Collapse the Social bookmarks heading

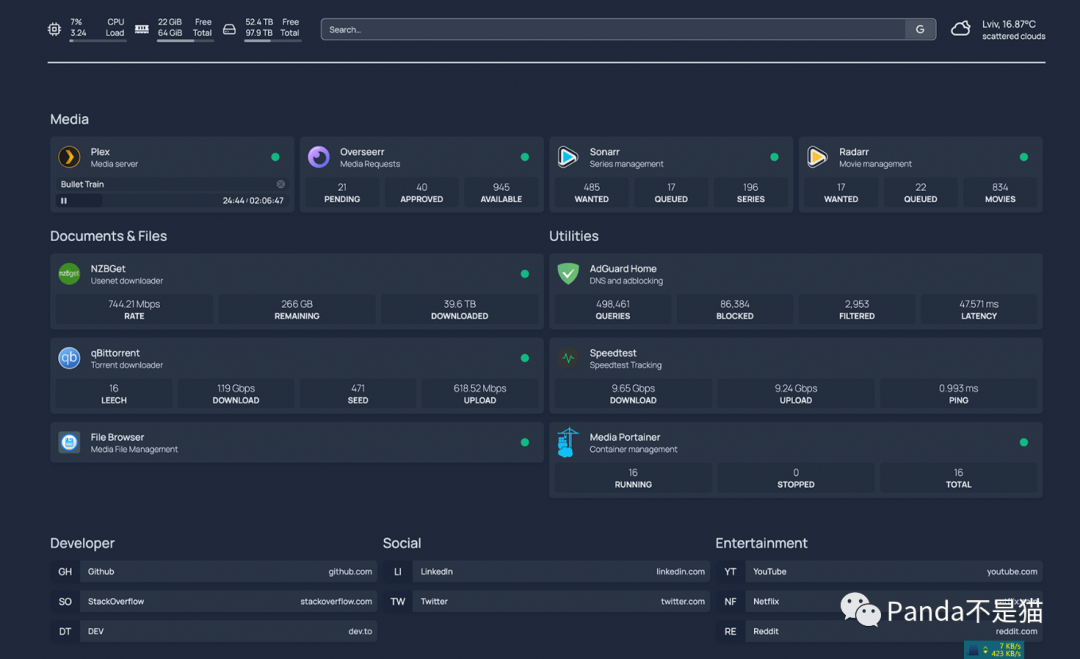[402, 543]
